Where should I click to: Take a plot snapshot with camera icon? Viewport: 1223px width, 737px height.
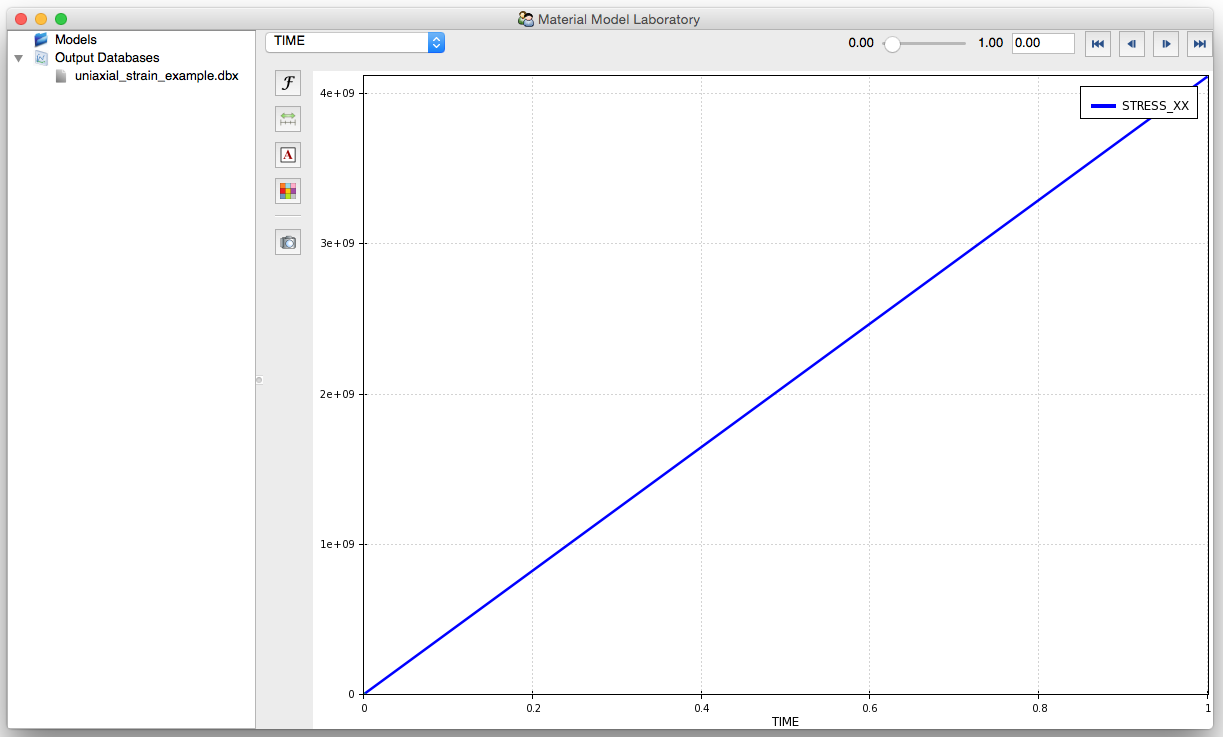pos(288,242)
